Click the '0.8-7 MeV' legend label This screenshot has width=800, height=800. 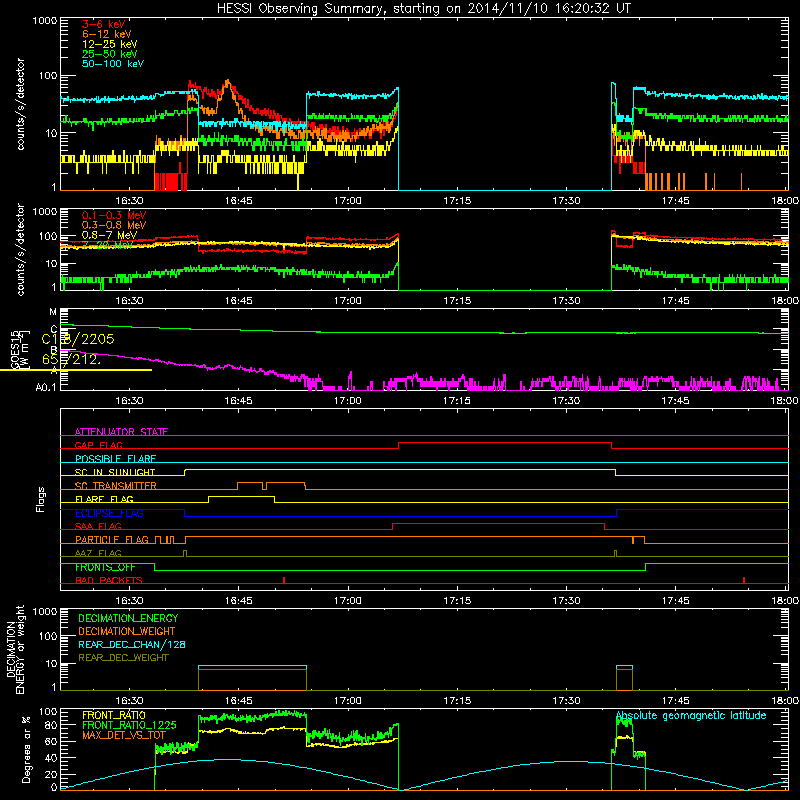[109, 235]
